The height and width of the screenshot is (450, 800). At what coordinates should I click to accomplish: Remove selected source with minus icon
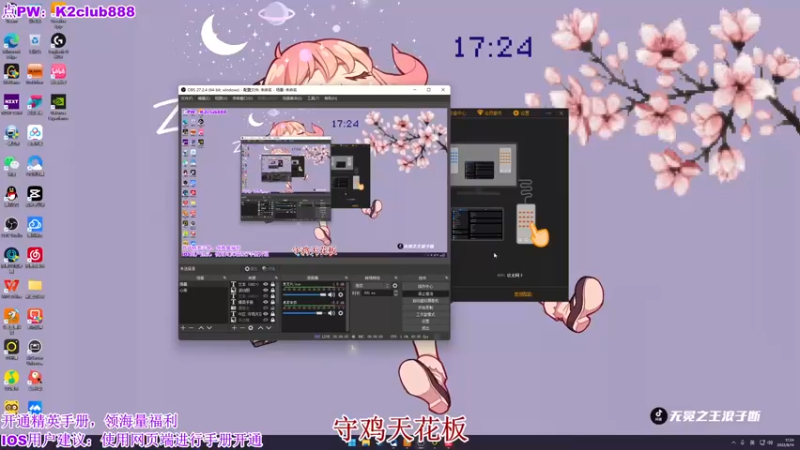pos(242,328)
